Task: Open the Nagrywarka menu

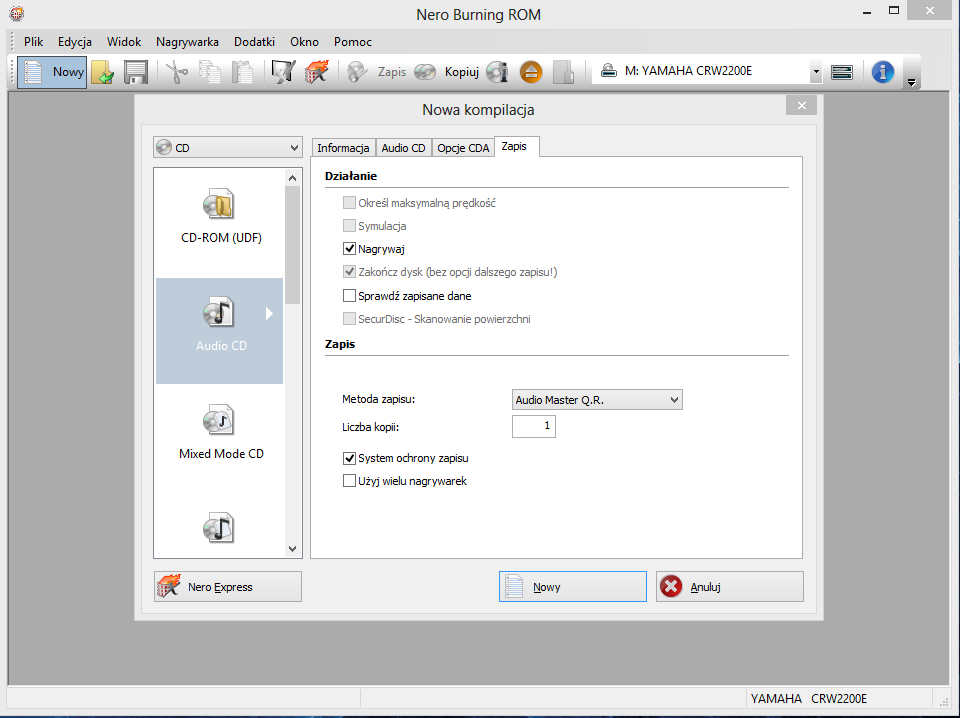Action: pos(187,42)
